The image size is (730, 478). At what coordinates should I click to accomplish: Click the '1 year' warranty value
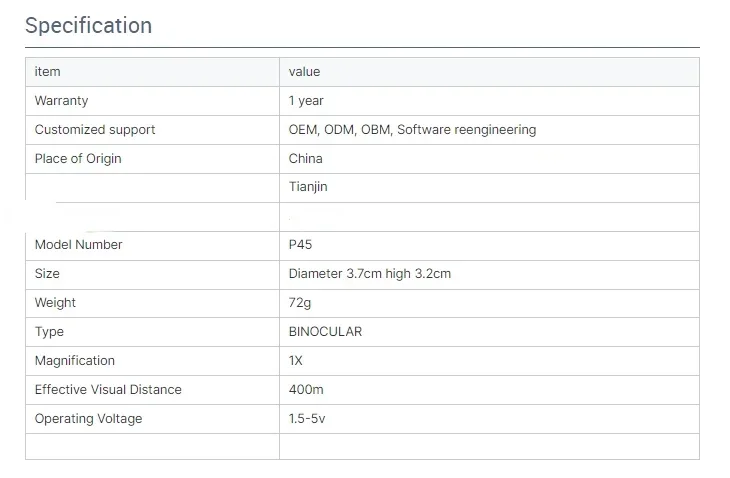306,101
